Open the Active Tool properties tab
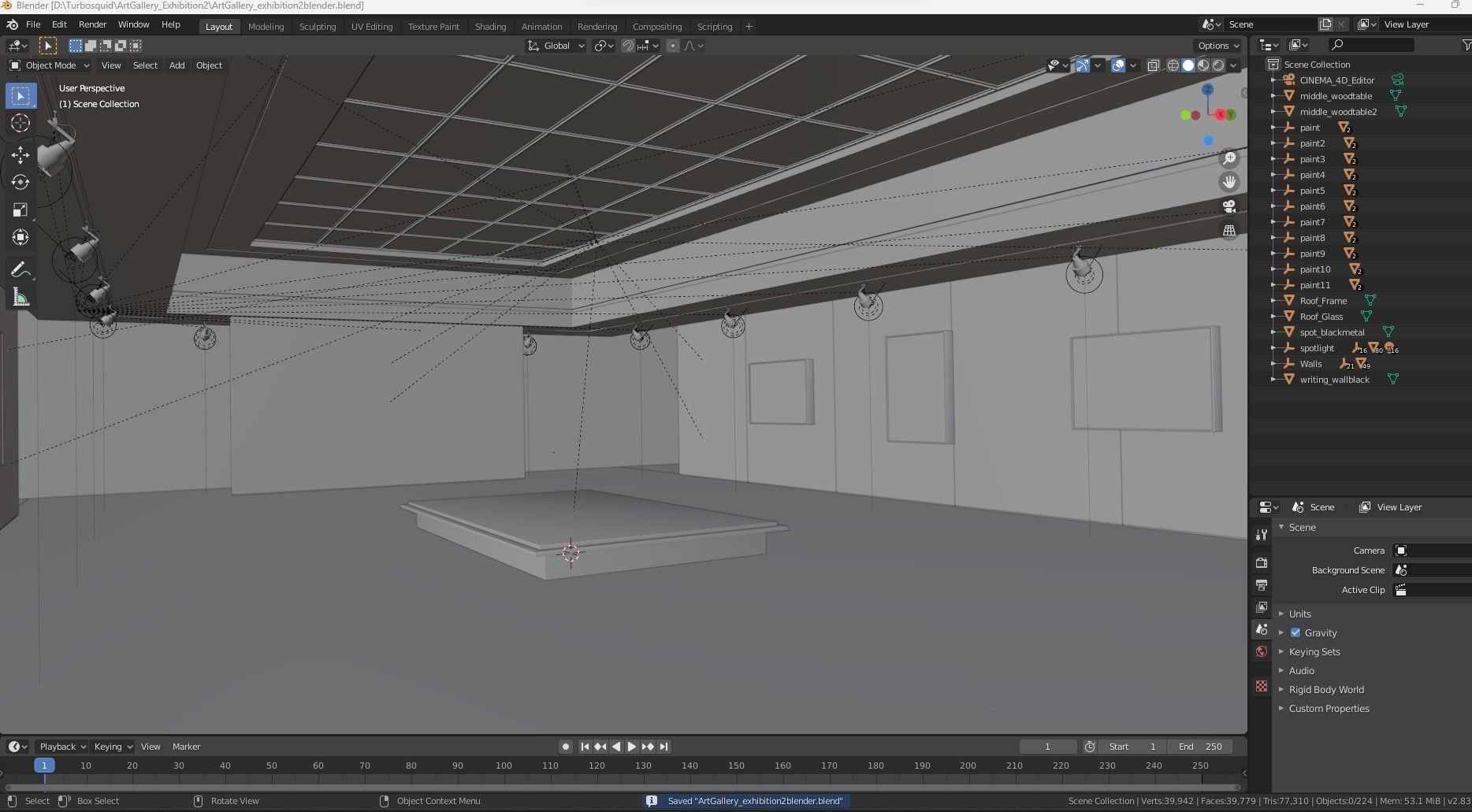Viewport: 1472px width, 812px height. tap(1262, 535)
